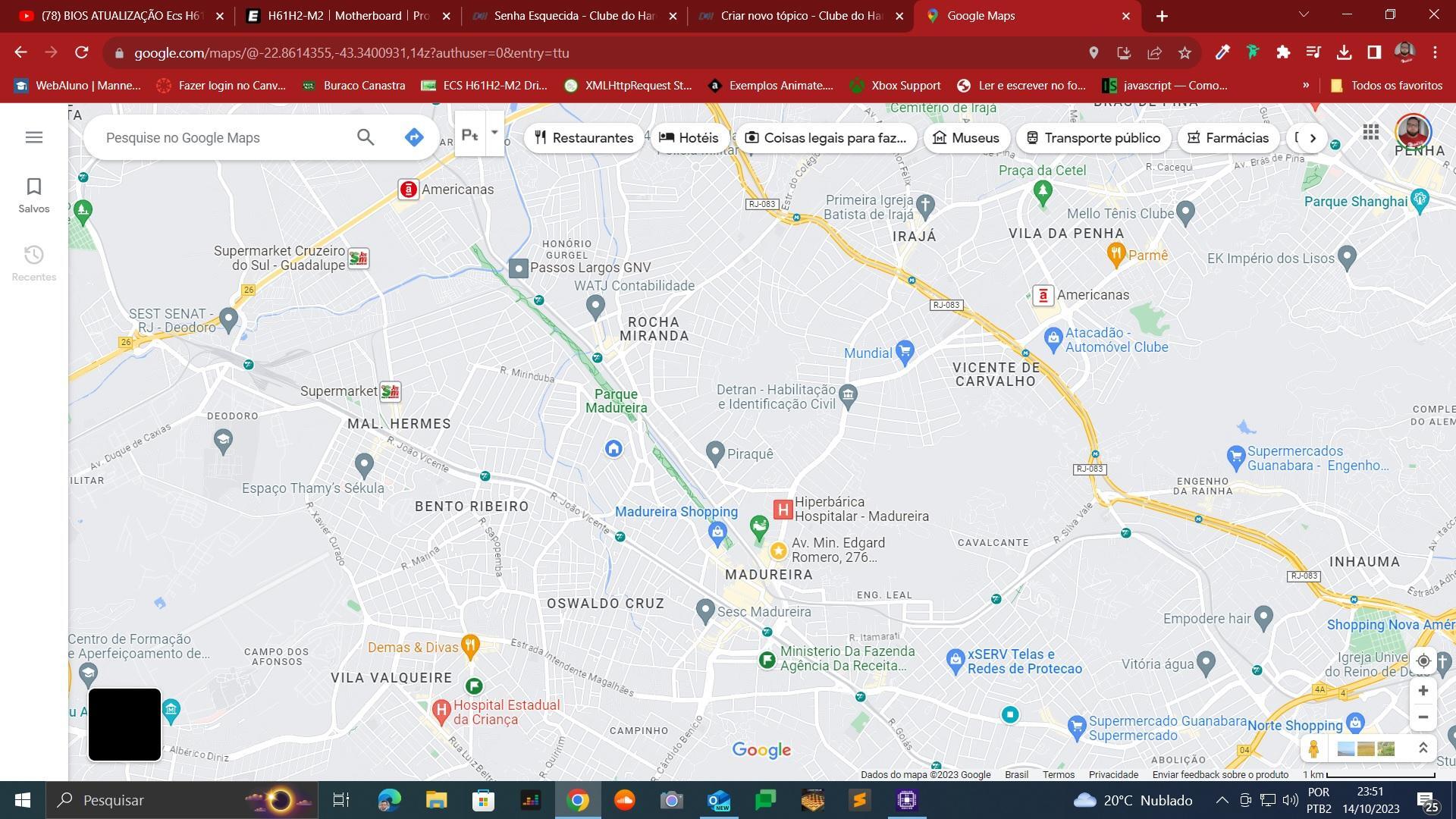Zoom in on the map
Screen dimensions: 1456x819
click(x=1423, y=691)
